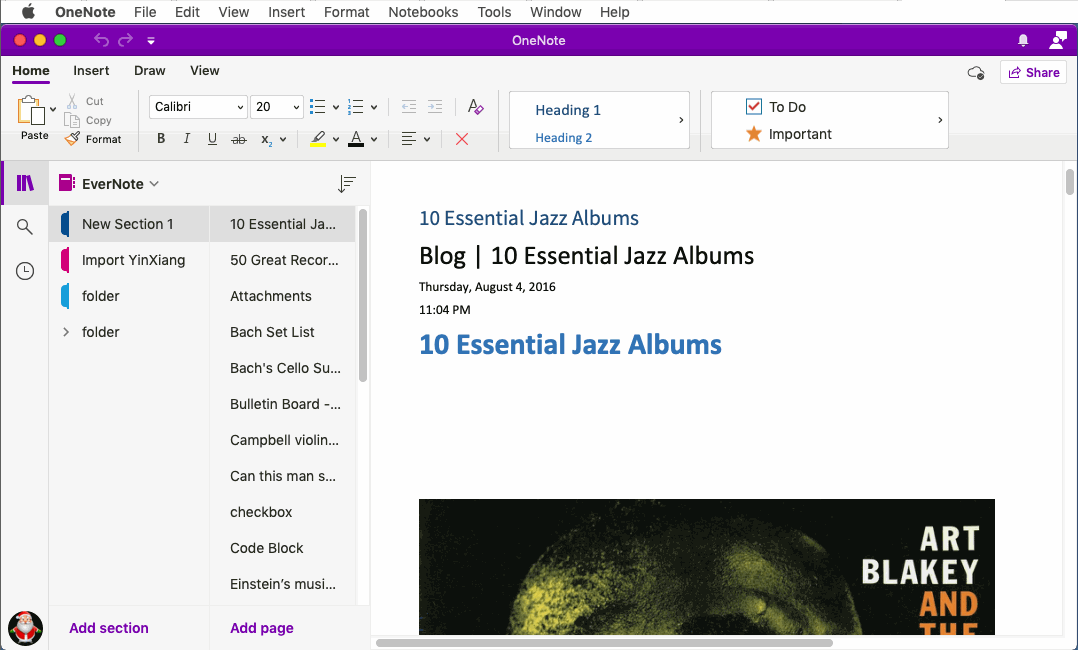The image size is (1078, 650).
Task: Open the Tools menu in menu bar
Action: pos(494,12)
